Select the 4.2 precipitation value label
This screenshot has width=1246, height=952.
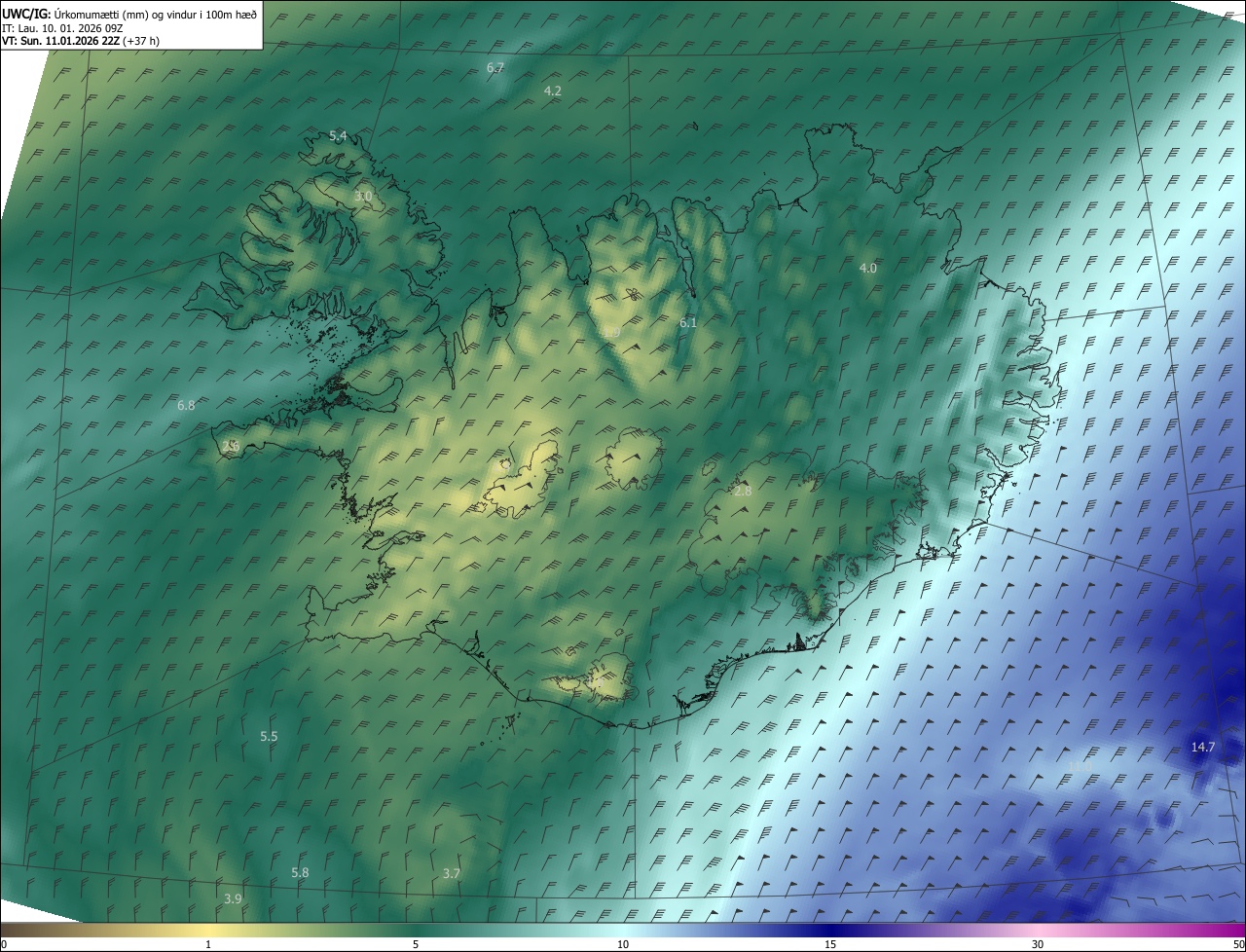(552, 91)
